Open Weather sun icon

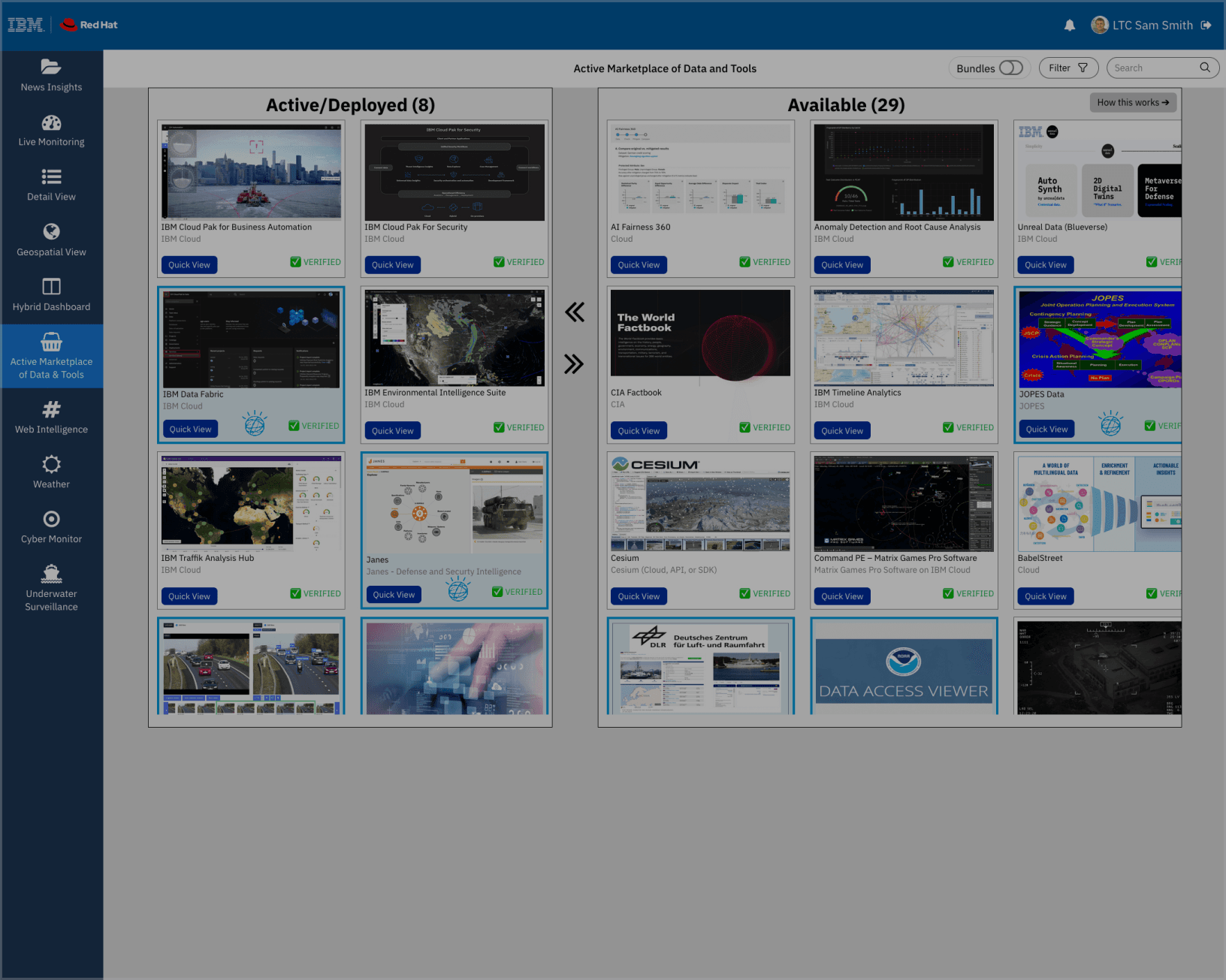point(51,464)
